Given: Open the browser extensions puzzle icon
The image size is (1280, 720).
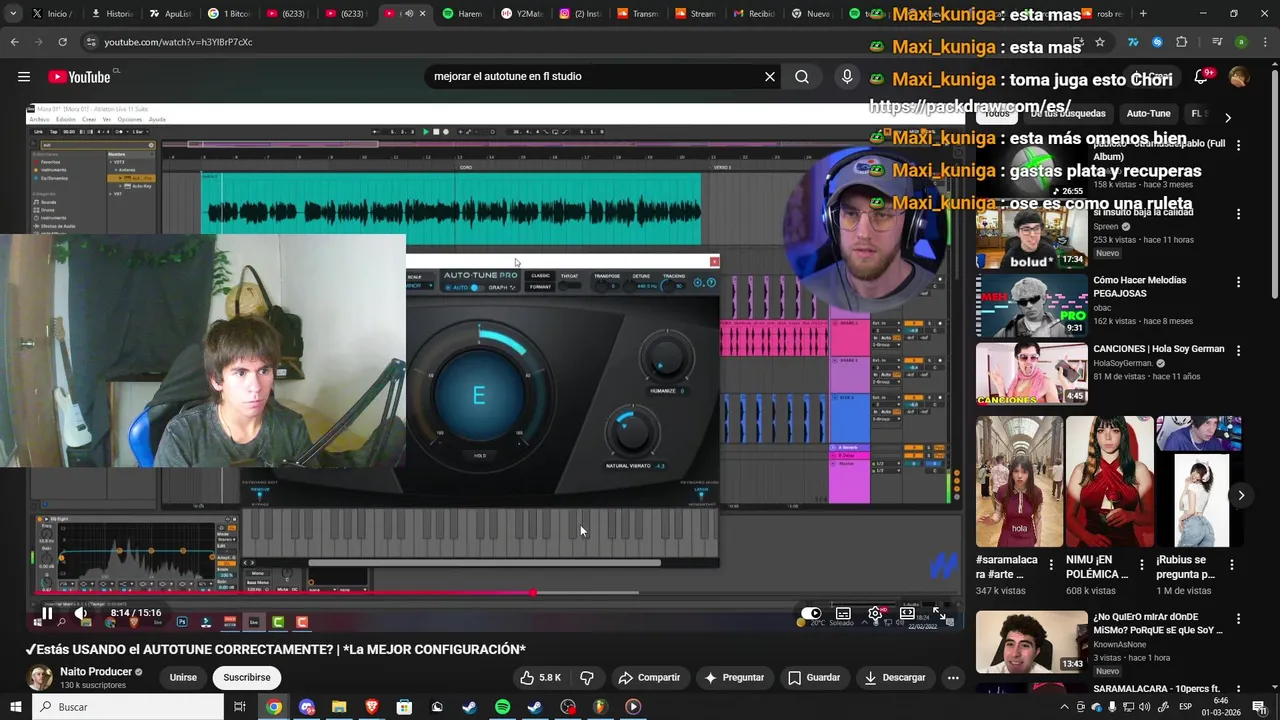Looking at the screenshot, I should [1181, 42].
